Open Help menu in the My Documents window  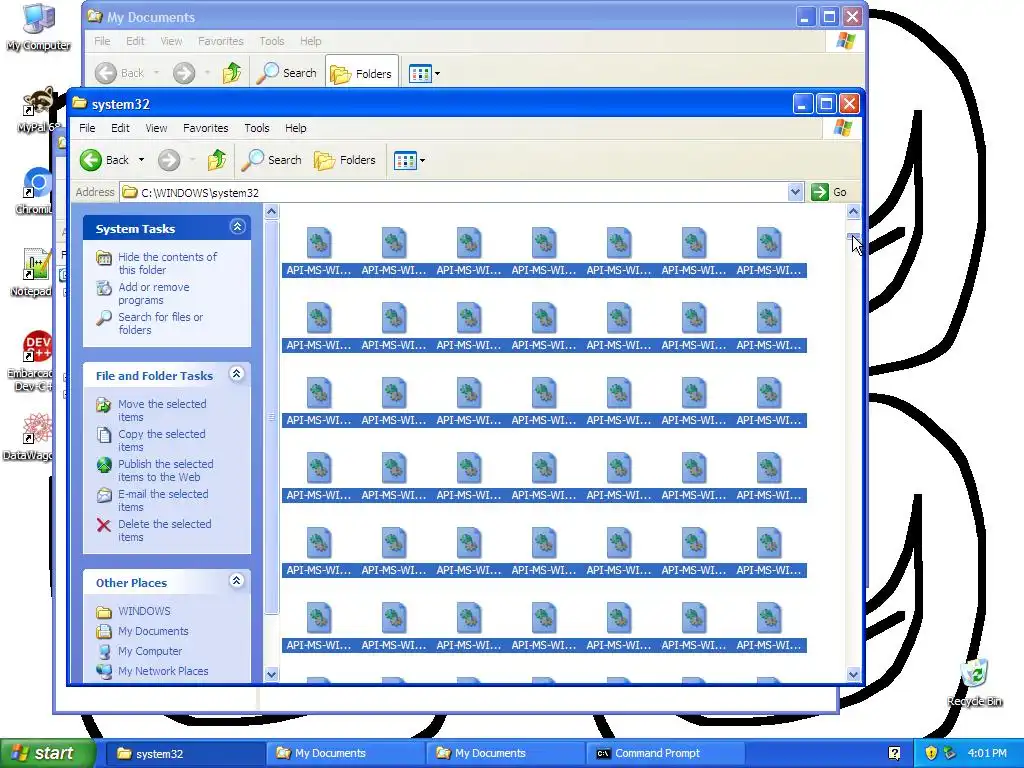click(x=310, y=41)
